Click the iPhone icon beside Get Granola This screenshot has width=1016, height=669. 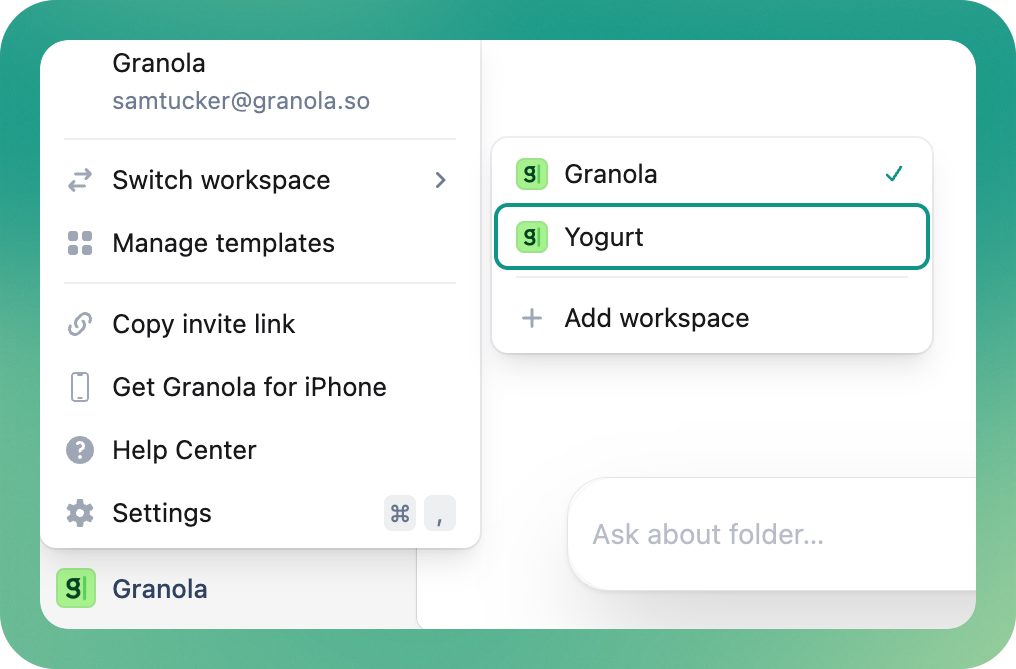[80, 387]
